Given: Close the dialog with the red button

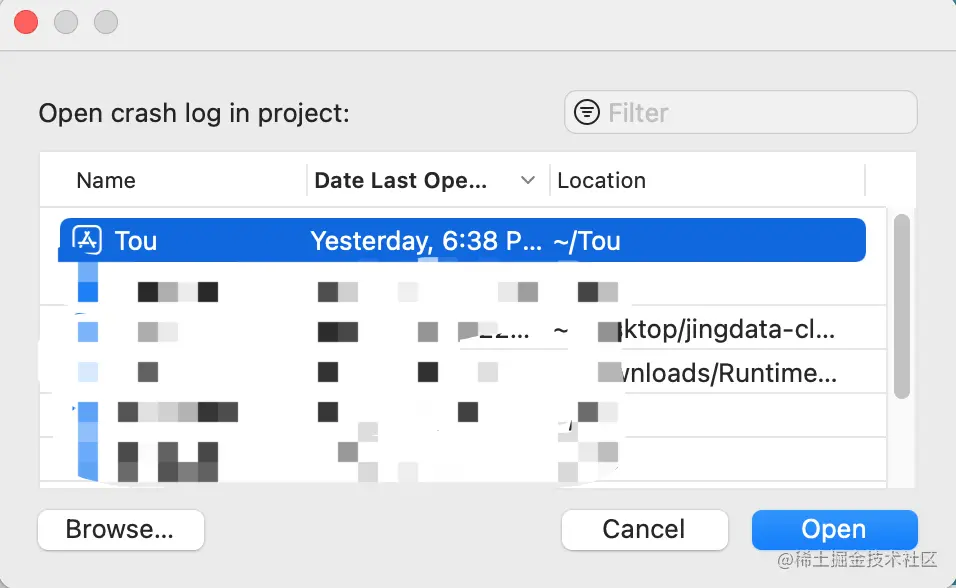Looking at the screenshot, I should [x=26, y=21].
